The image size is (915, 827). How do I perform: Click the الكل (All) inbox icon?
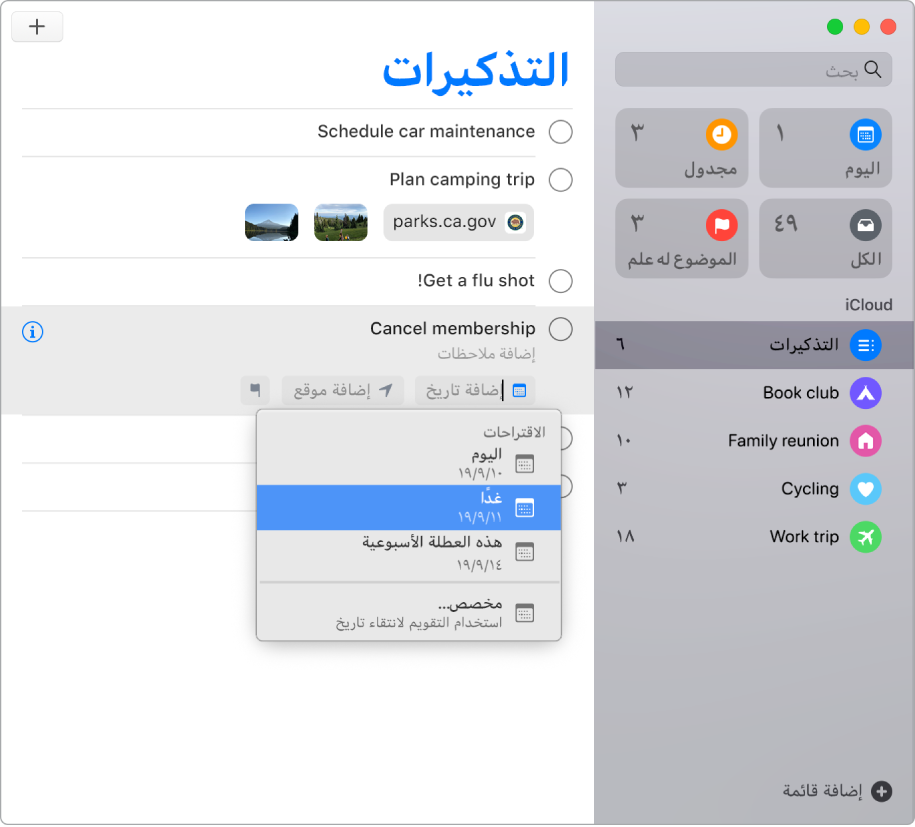tap(866, 224)
